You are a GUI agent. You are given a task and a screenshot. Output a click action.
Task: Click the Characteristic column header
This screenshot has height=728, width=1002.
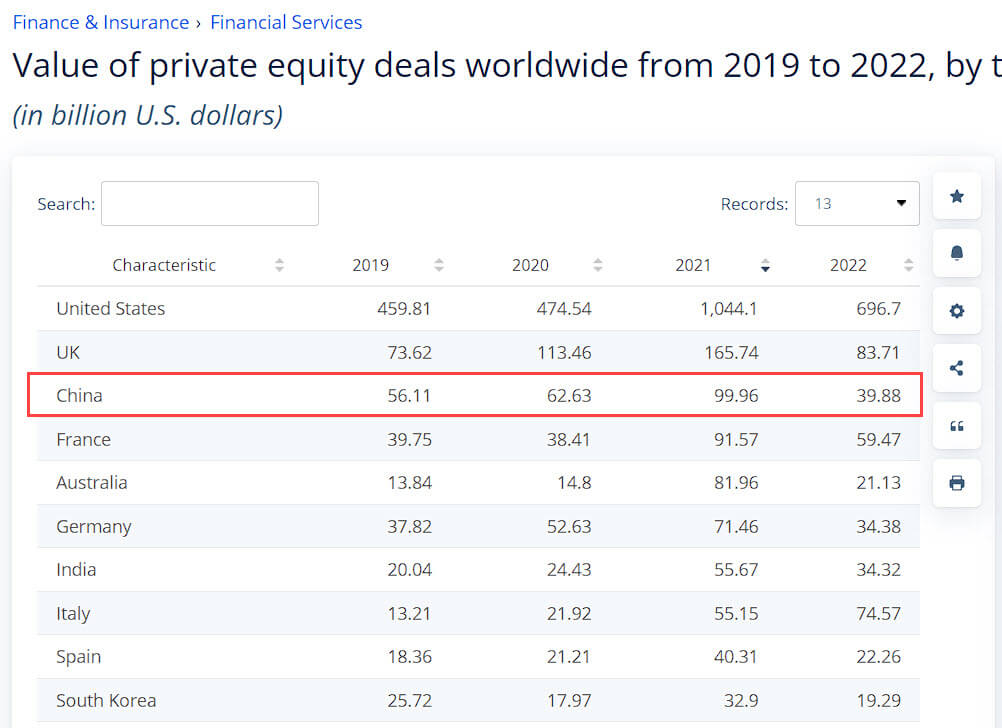tap(164, 265)
